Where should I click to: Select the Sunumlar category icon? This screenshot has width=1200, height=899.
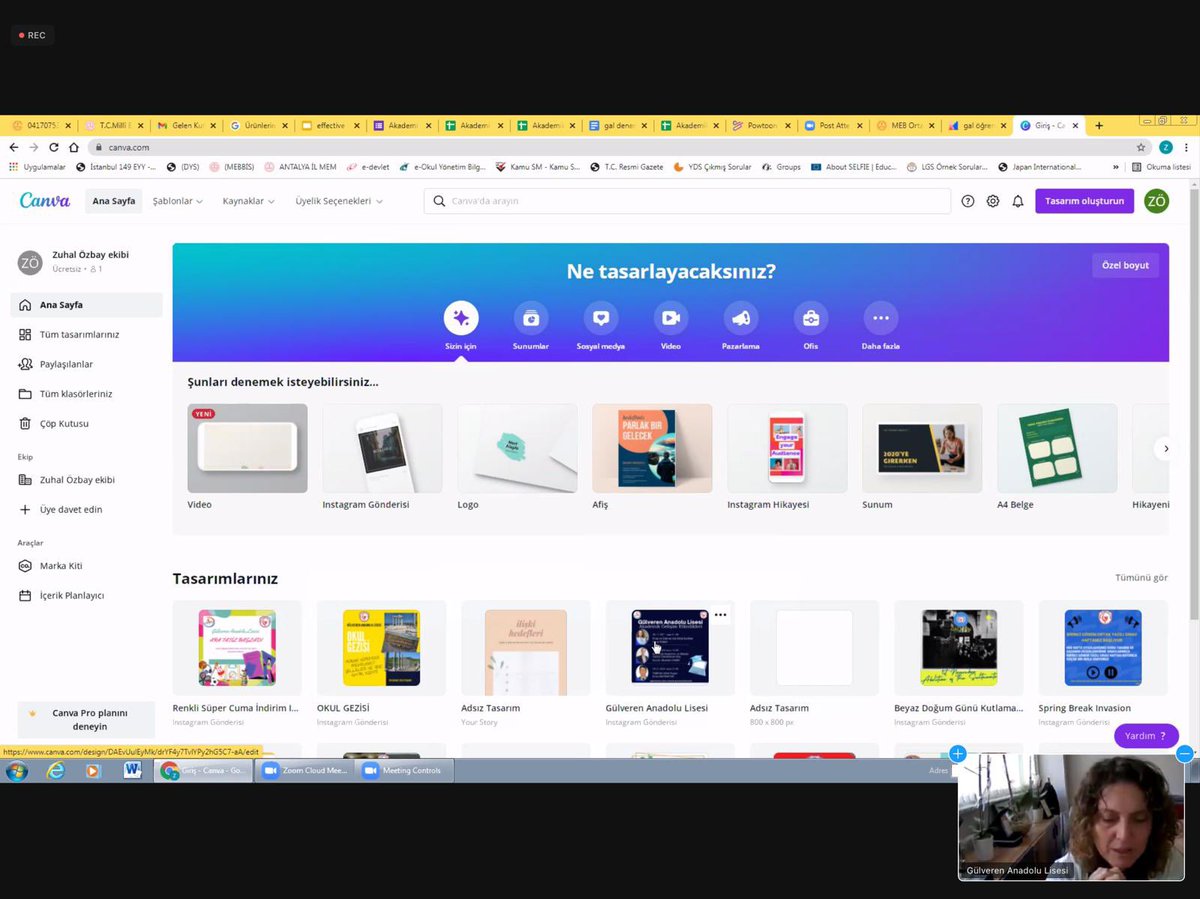531,318
